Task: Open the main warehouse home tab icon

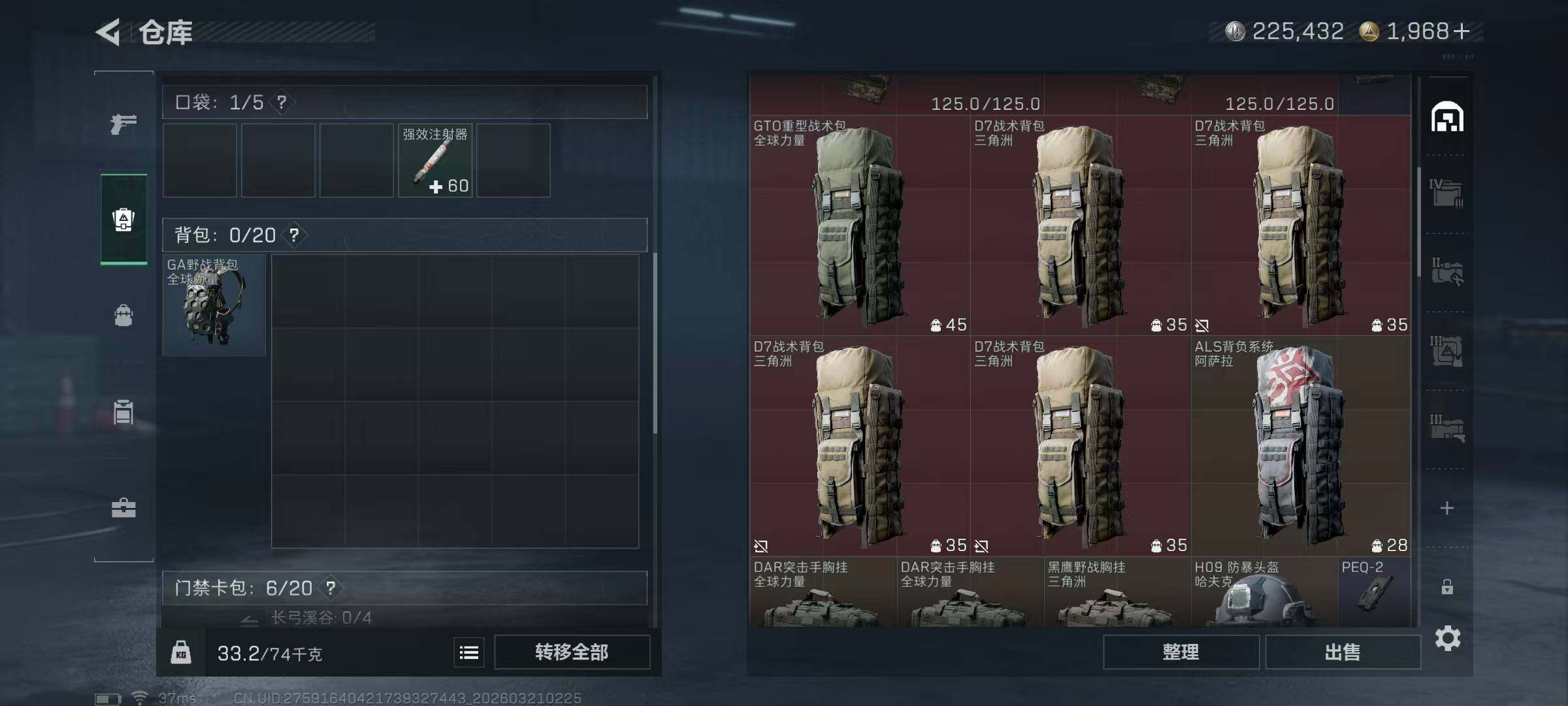Action: pos(1447,116)
